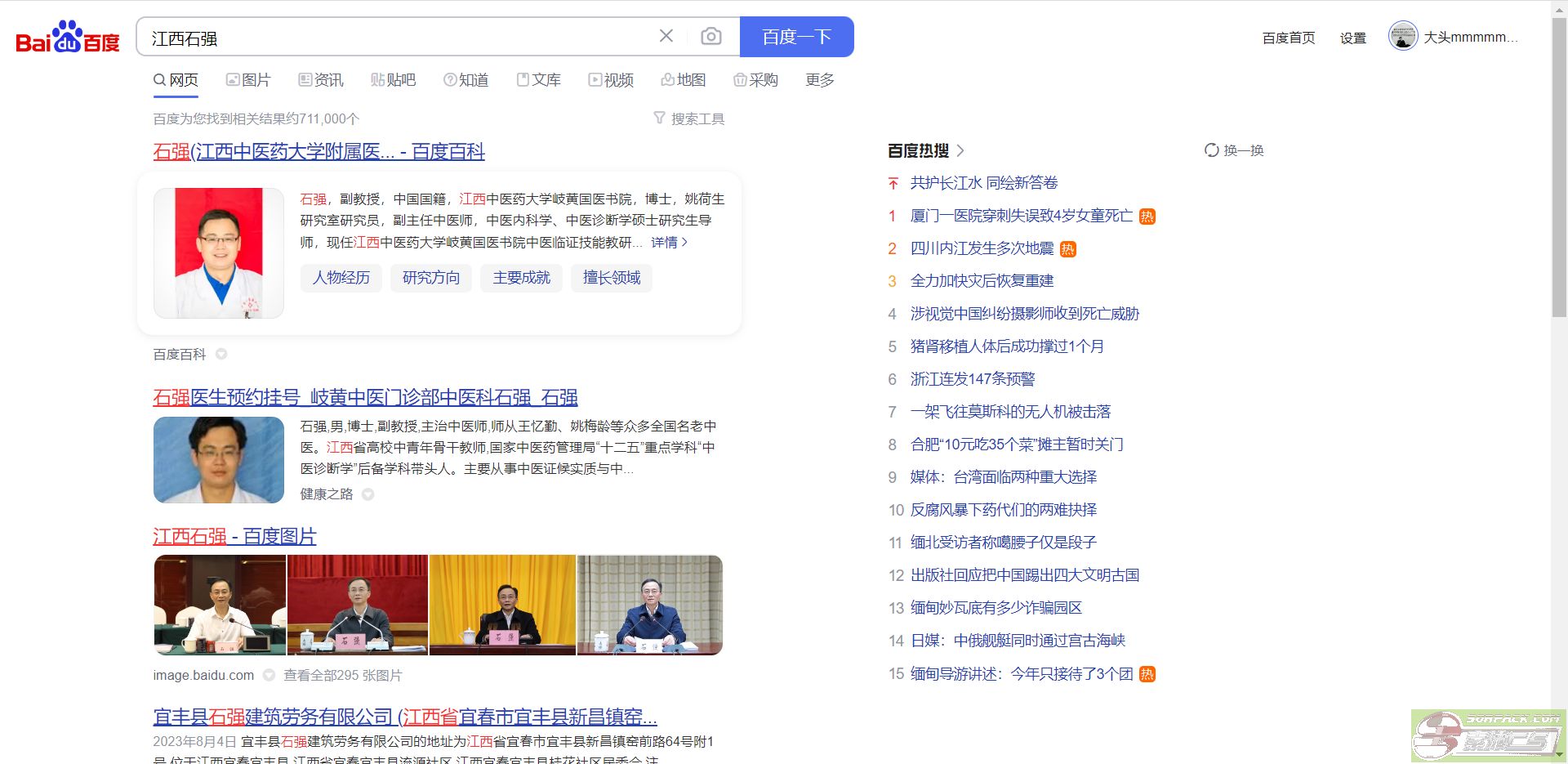
Task: Click second image with red curtain background
Action: 358,605
